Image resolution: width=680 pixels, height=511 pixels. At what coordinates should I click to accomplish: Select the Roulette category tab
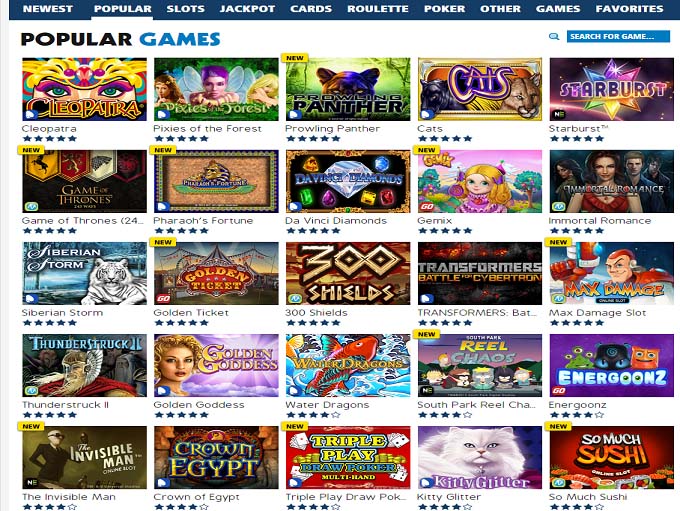378,9
